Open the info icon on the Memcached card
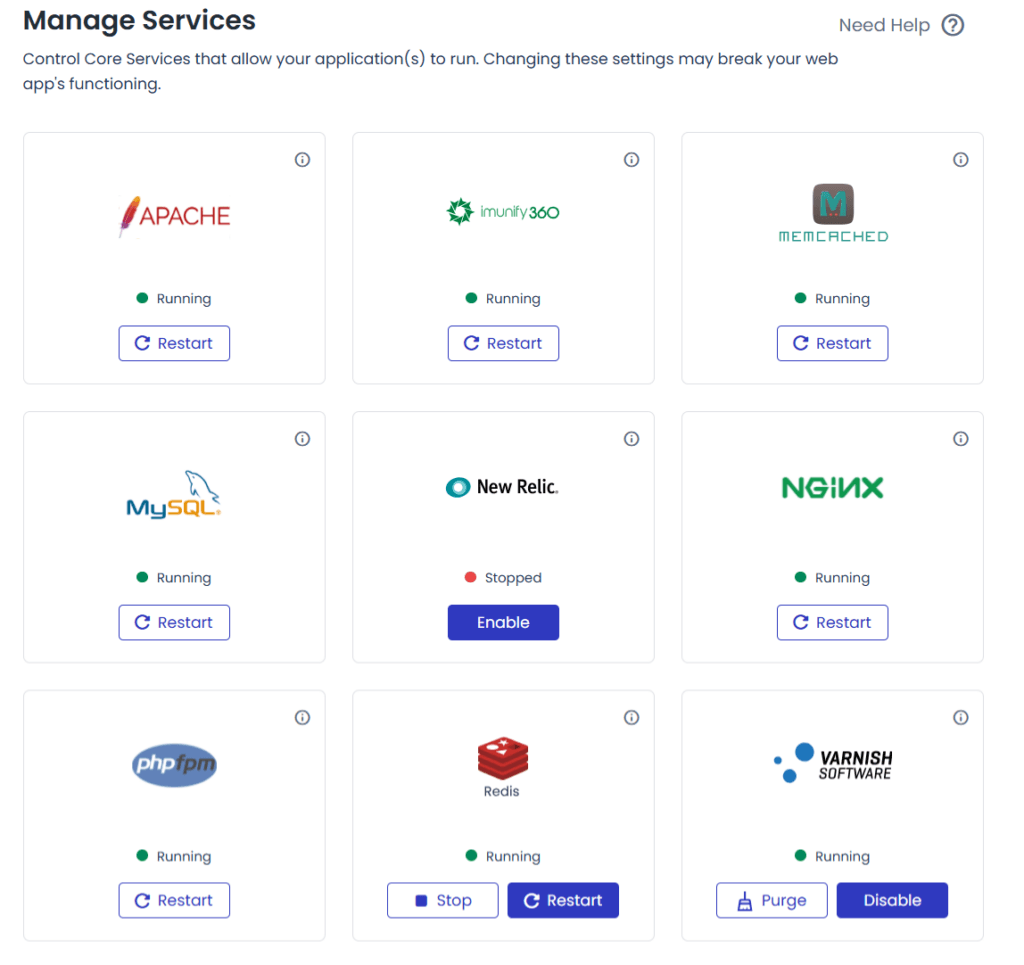1024x965 pixels. coord(960,160)
